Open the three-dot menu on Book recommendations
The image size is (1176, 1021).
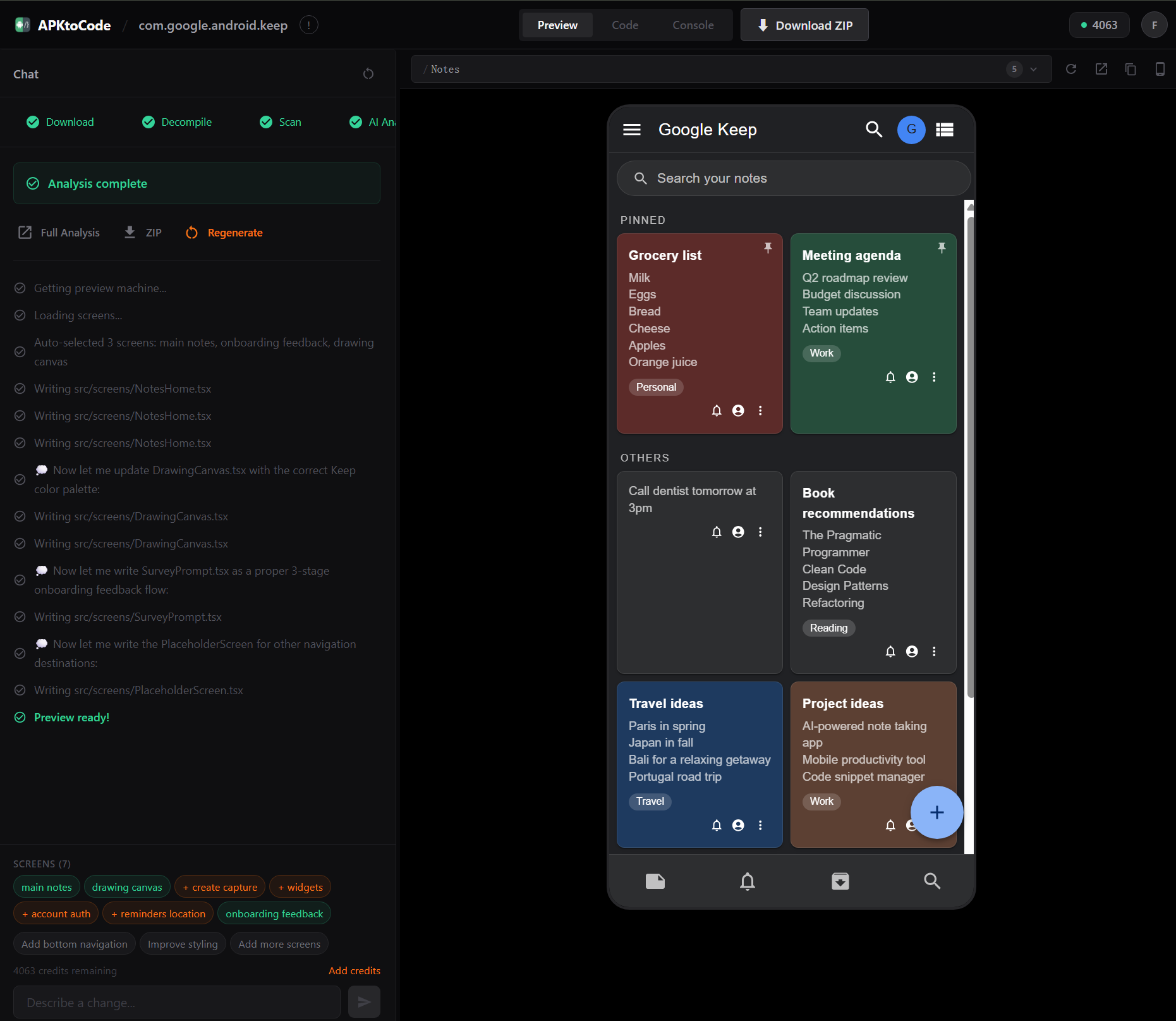tap(934, 651)
